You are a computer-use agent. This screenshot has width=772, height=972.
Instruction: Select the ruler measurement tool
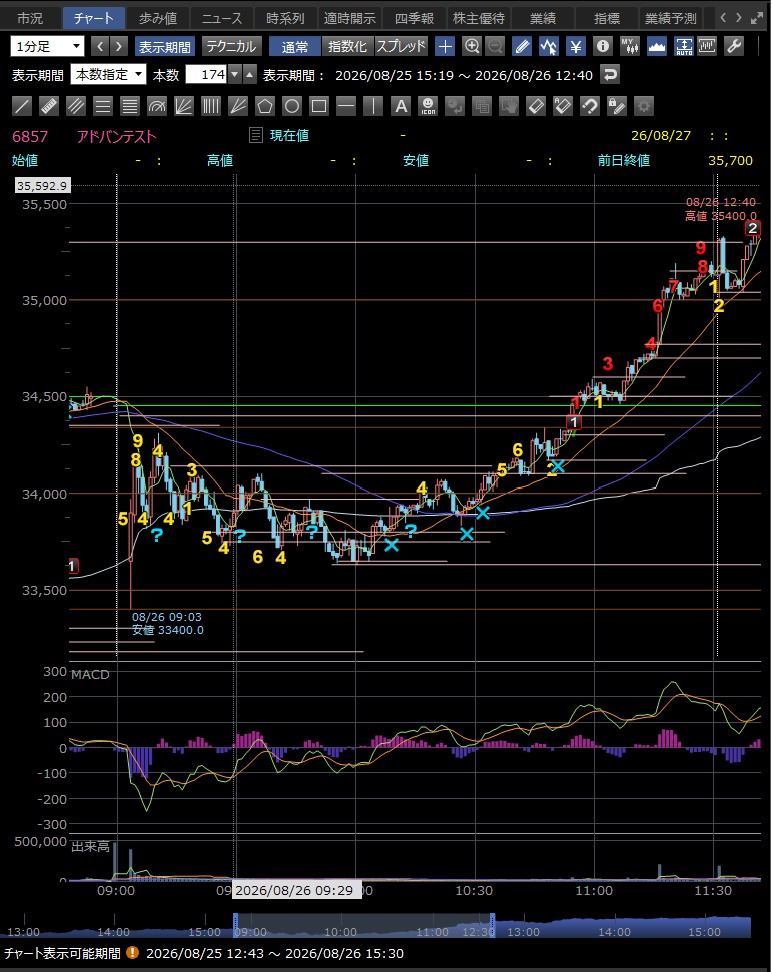pos(49,106)
